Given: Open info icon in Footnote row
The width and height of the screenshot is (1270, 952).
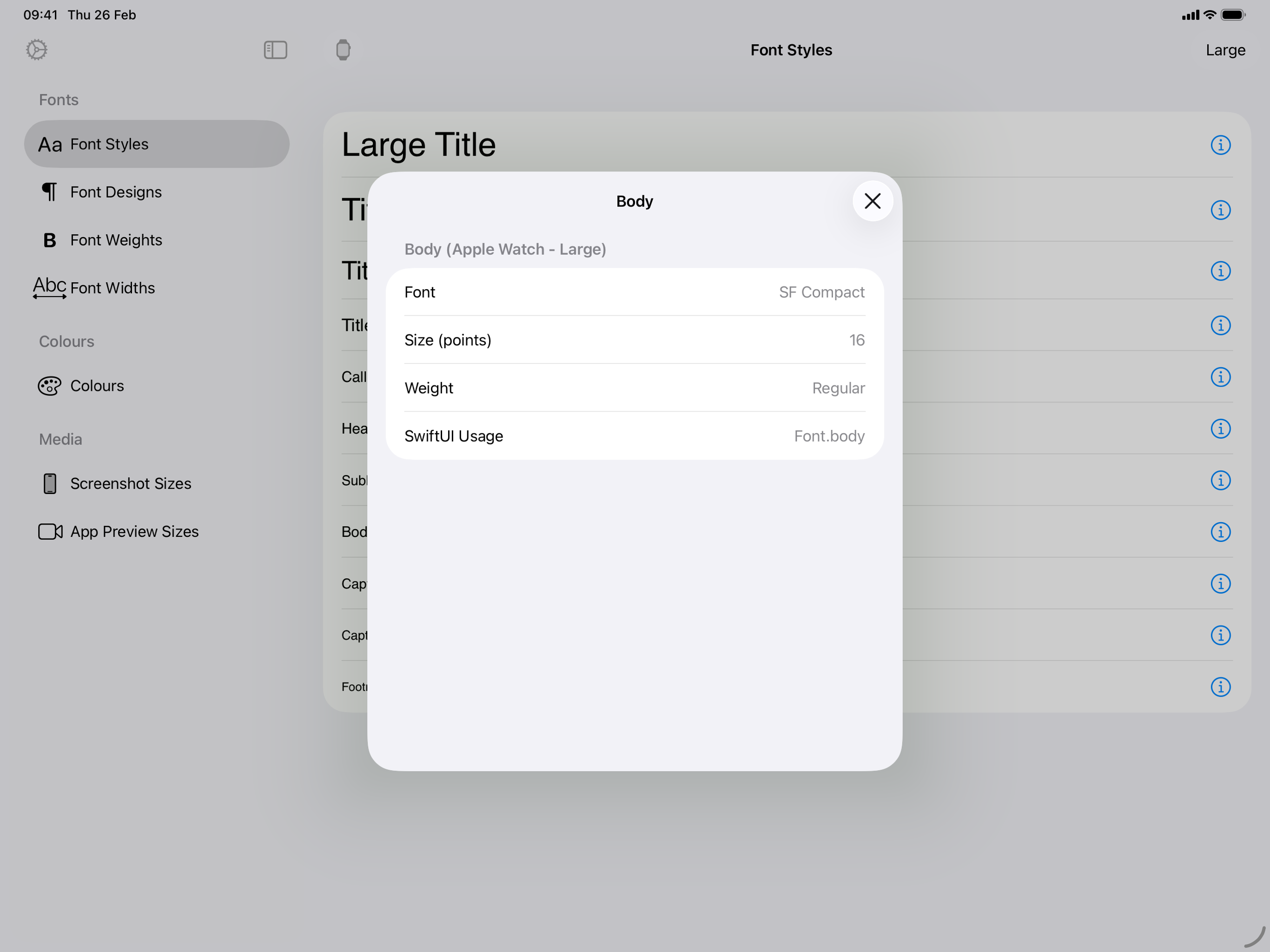Looking at the screenshot, I should pos(1220,687).
